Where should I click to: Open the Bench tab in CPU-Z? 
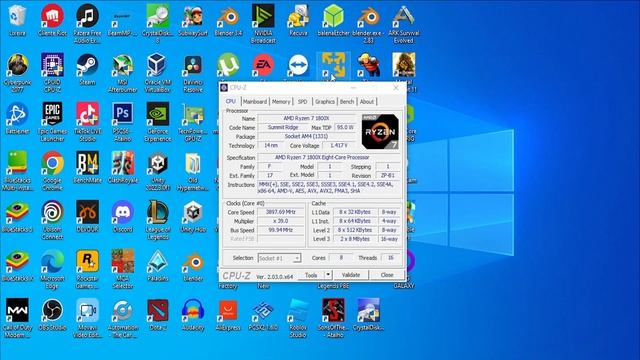tap(347, 102)
